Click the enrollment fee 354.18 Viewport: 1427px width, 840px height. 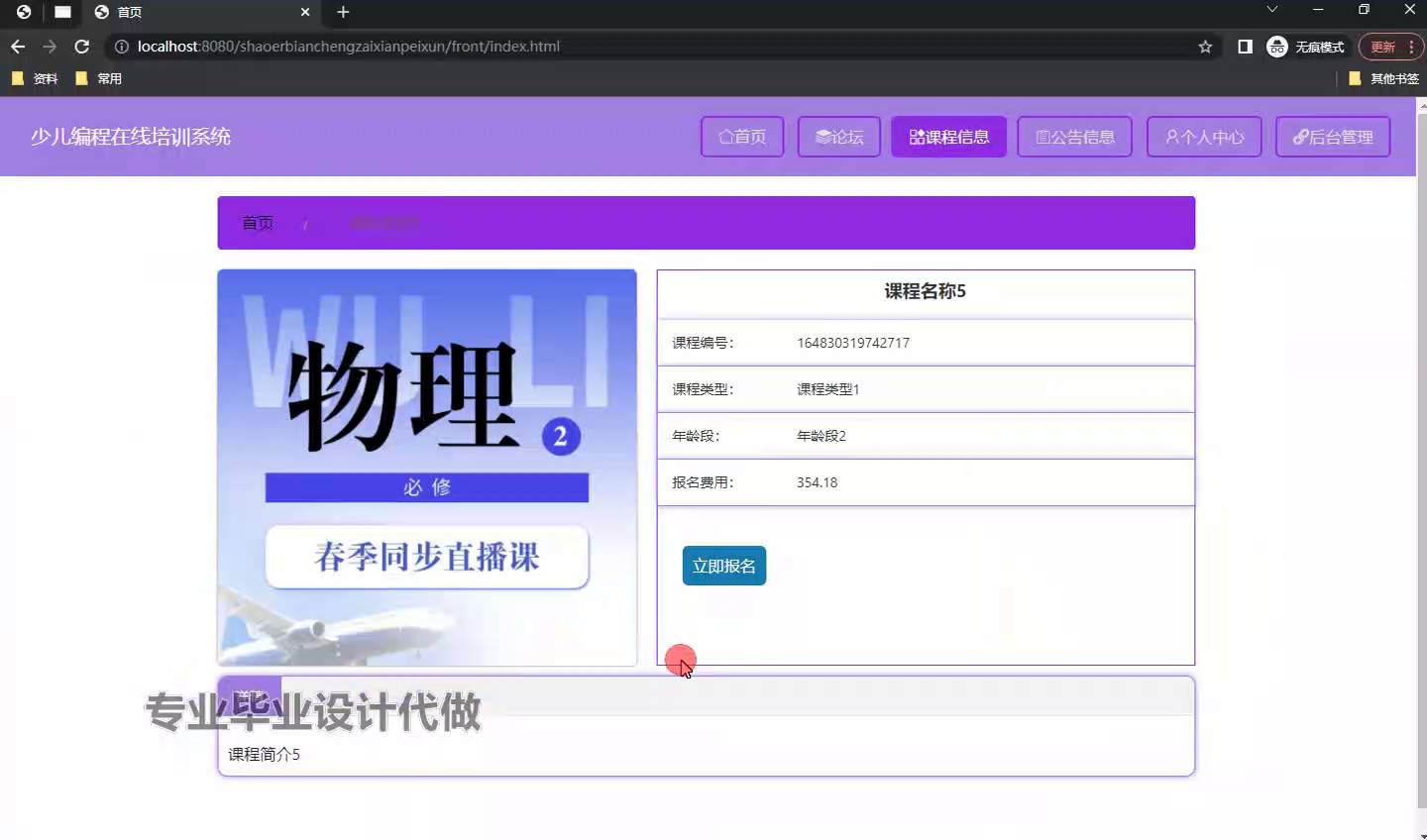pos(818,482)
